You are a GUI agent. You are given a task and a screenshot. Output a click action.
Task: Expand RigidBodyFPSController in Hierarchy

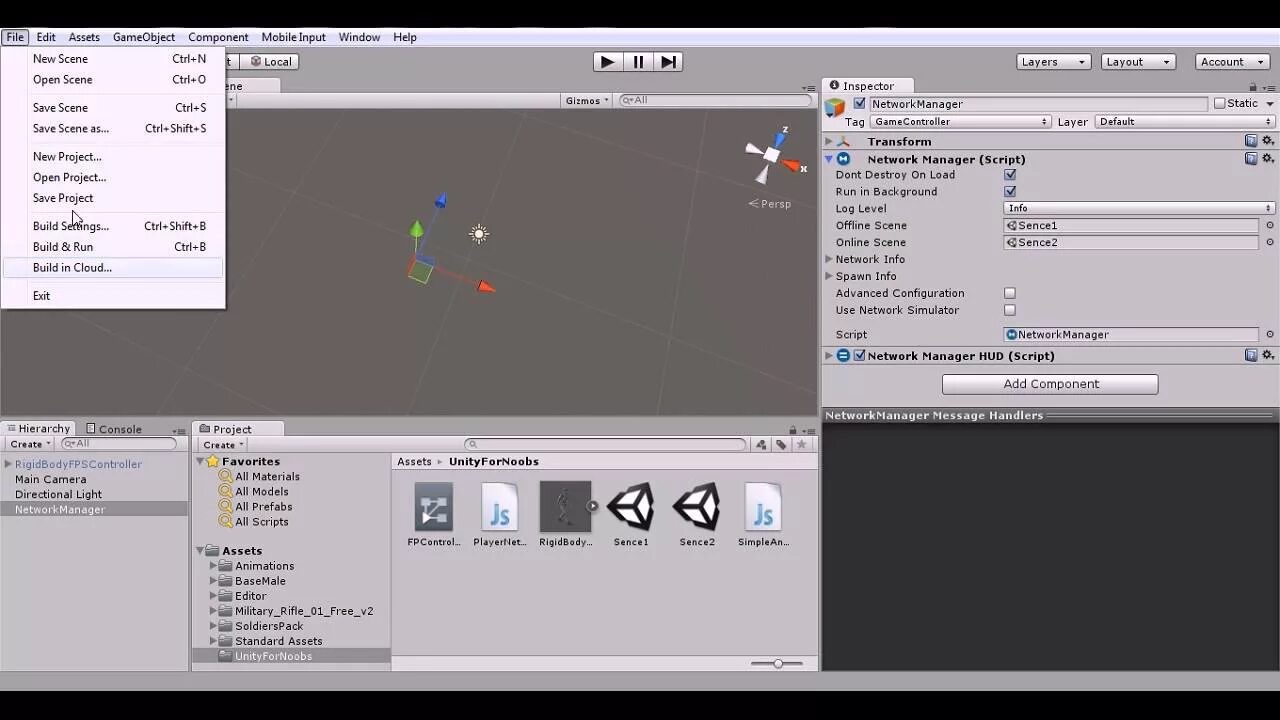click(x=8, y=464)
